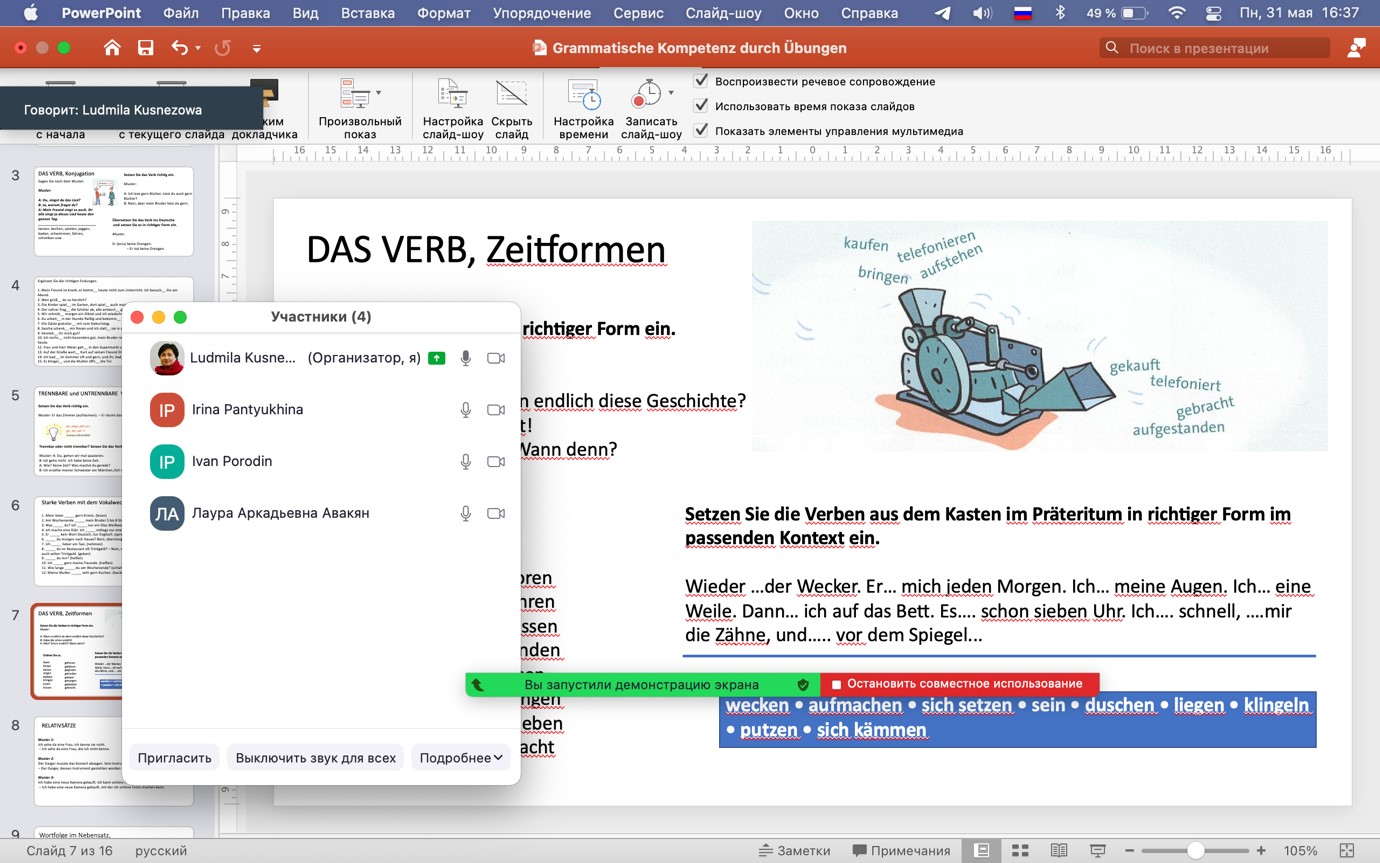Click the share icon in title bar
This screenshot has height=863, width=1380.
point(1356,48)
